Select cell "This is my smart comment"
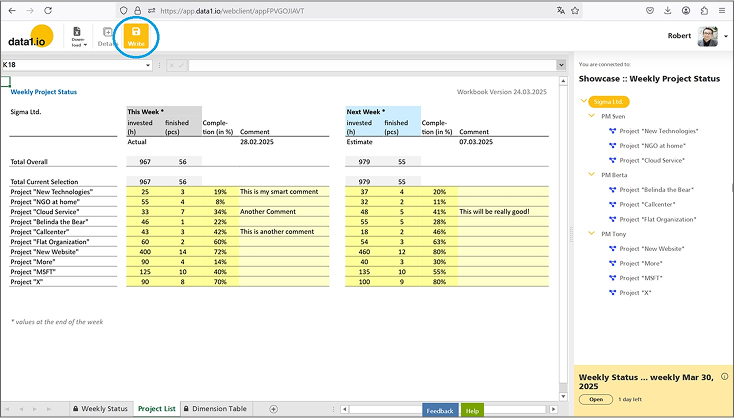734x418 pixels. 284,191
